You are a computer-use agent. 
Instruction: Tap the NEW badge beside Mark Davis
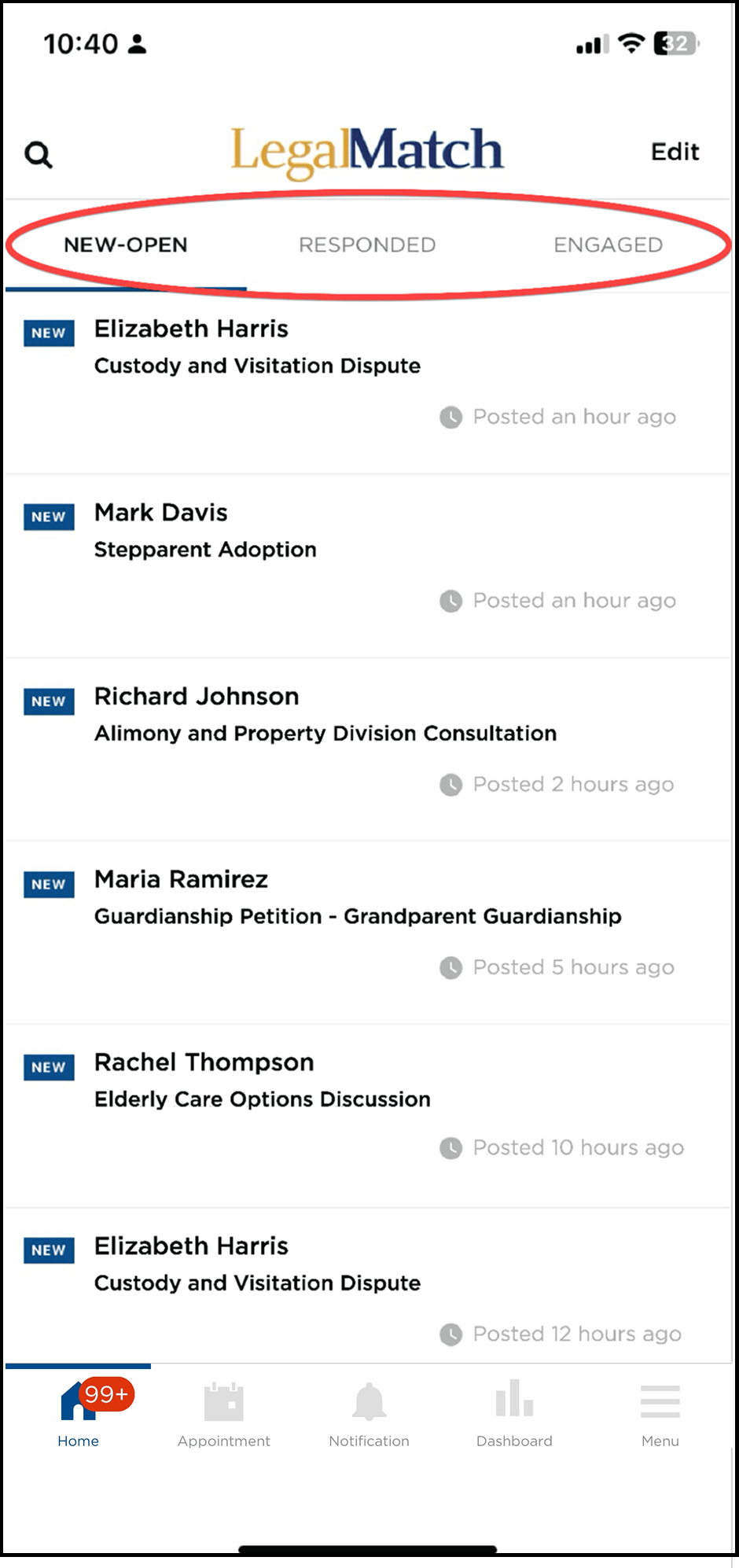tap(49, 517)
